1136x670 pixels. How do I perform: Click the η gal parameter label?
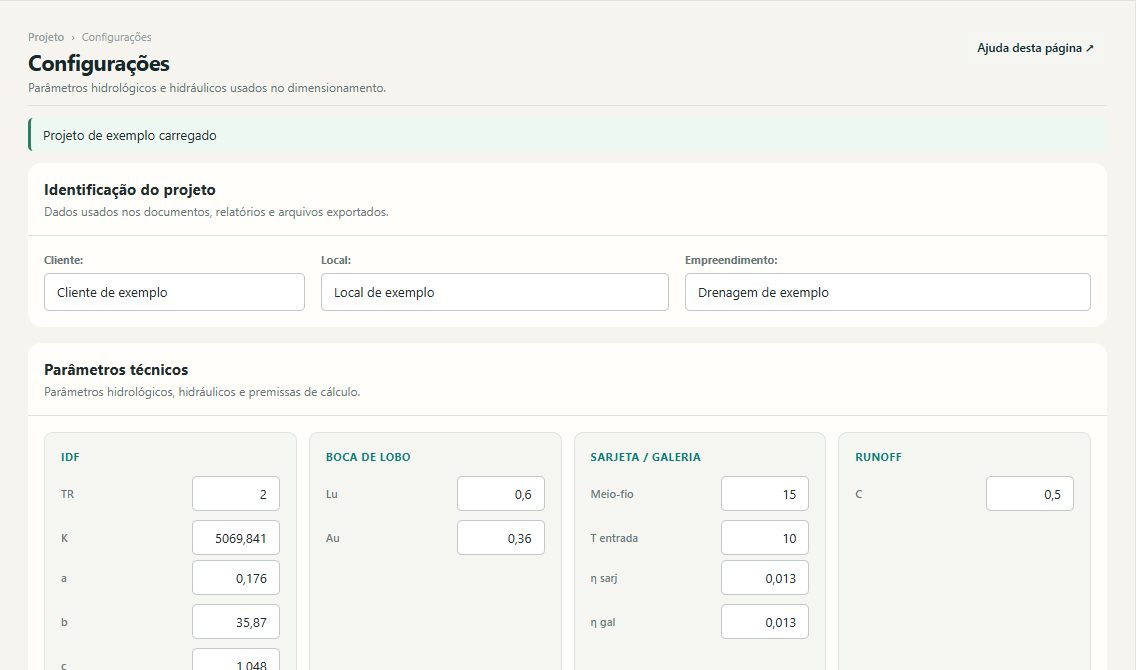(603, 622)
